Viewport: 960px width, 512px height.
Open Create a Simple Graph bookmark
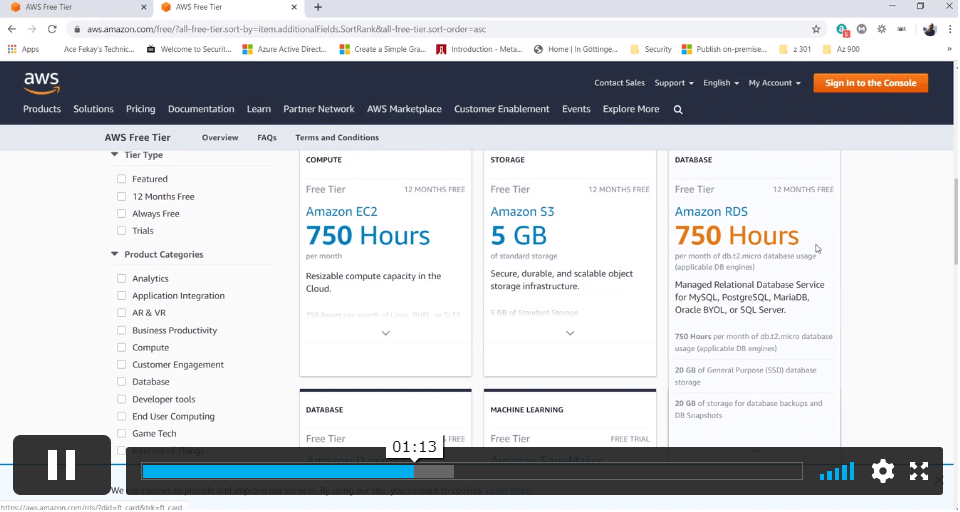(383, 49)
